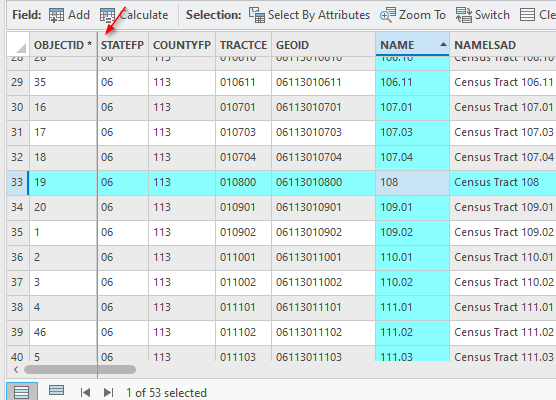Image resolution: width=556 pixels, height=400 pixels.
Task: Select row 37 by its row header
Action: pos(18,283)
